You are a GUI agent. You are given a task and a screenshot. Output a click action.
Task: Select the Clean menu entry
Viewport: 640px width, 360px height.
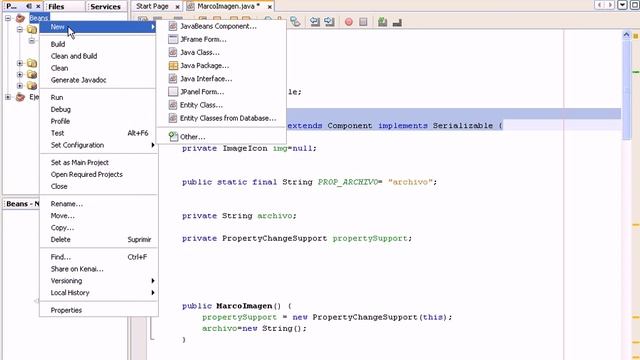point(98,68)
